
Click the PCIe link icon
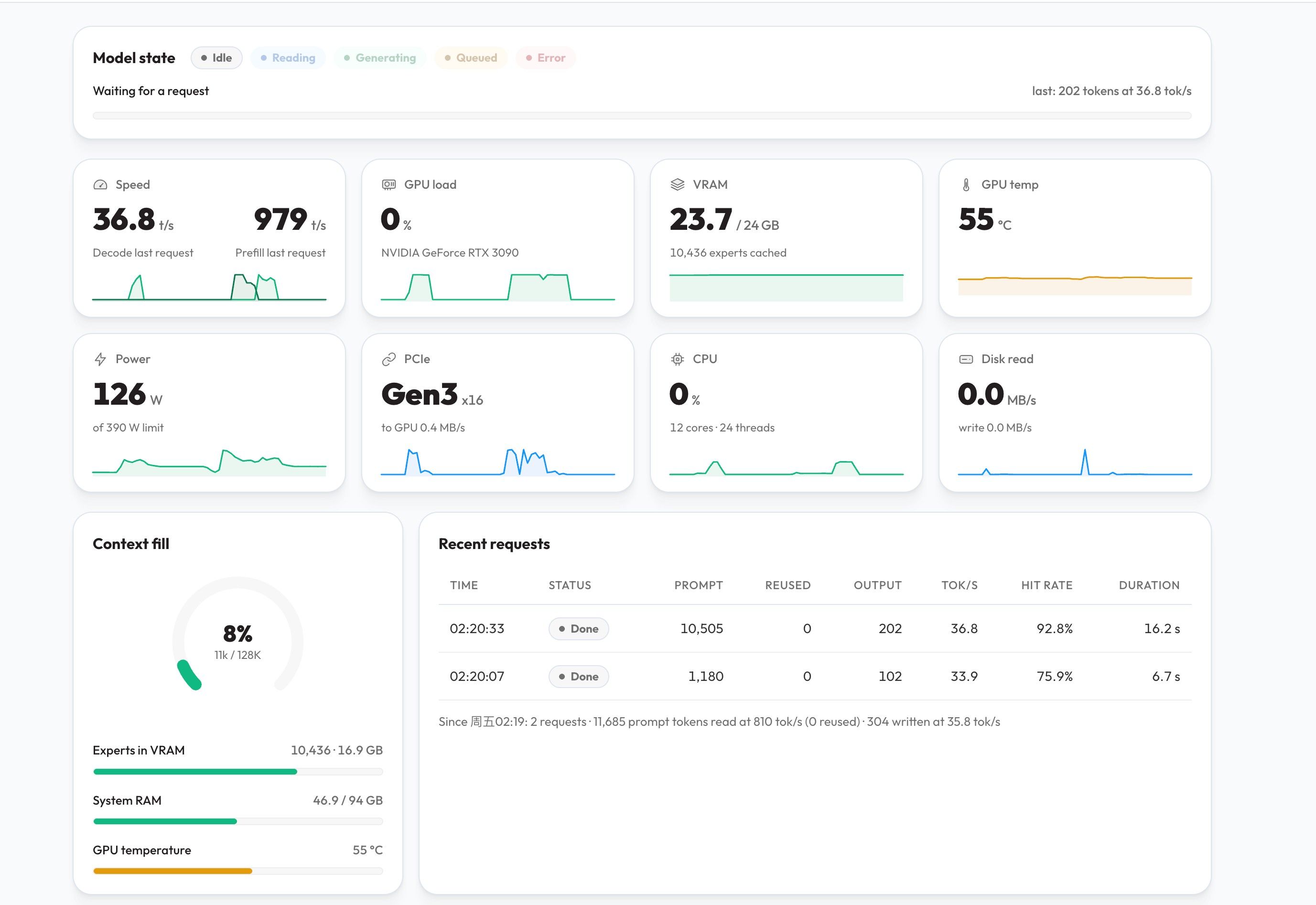[x=389, y=359]
